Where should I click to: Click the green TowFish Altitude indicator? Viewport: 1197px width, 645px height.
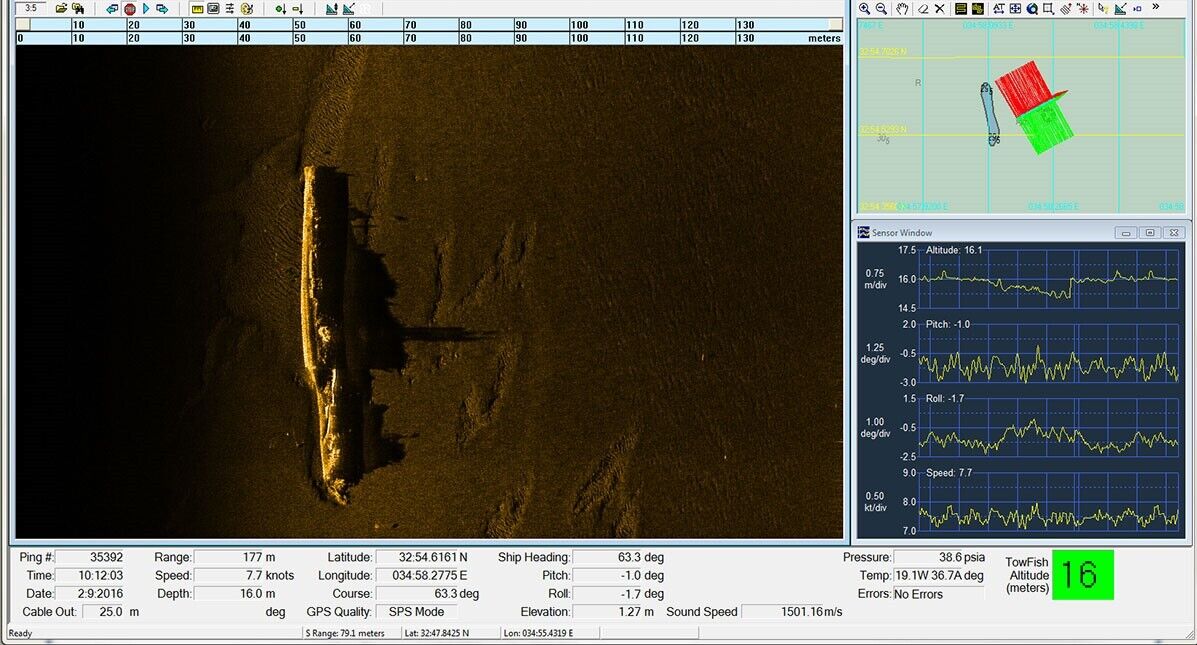[x=1082, y=575]
